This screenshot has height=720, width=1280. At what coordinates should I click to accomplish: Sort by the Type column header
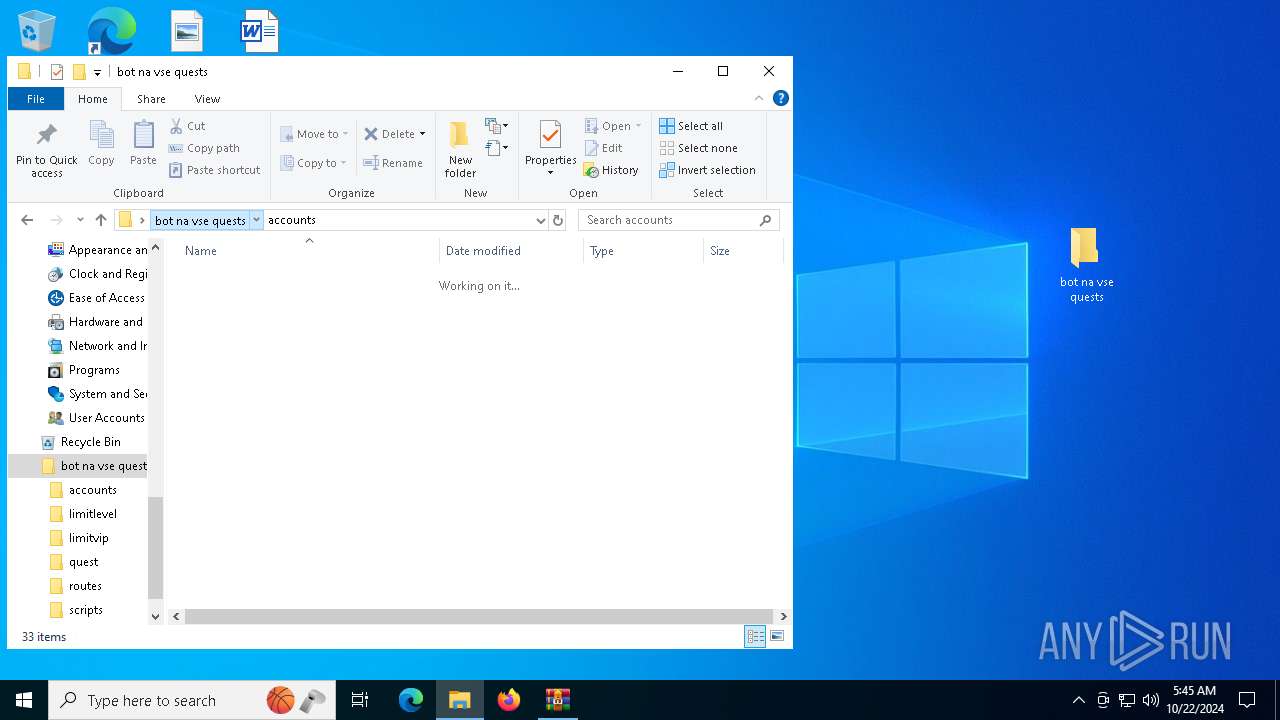pyautogui.click(x=644, y=251)
